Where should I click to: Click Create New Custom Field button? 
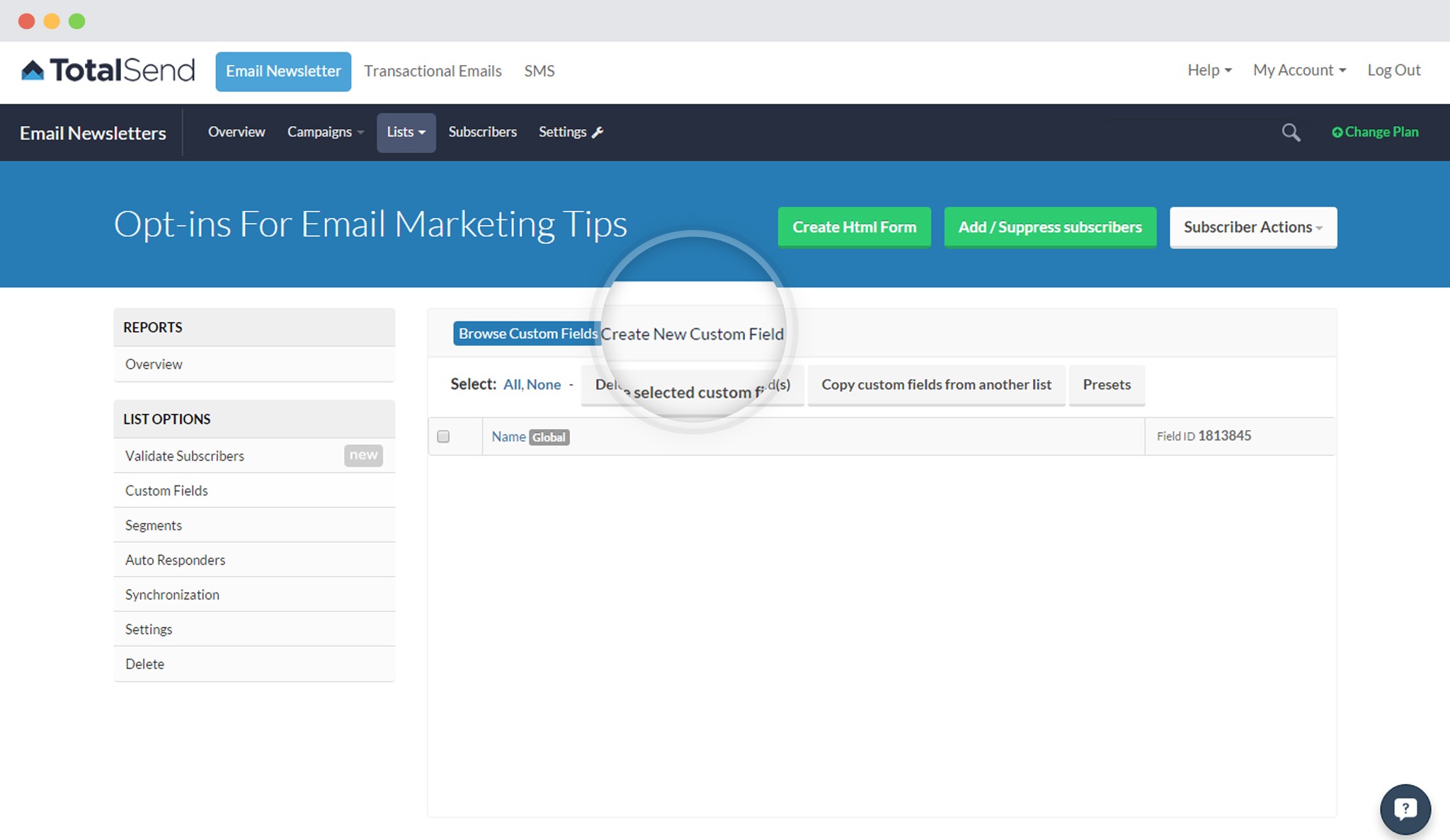(x=693, y=332)
